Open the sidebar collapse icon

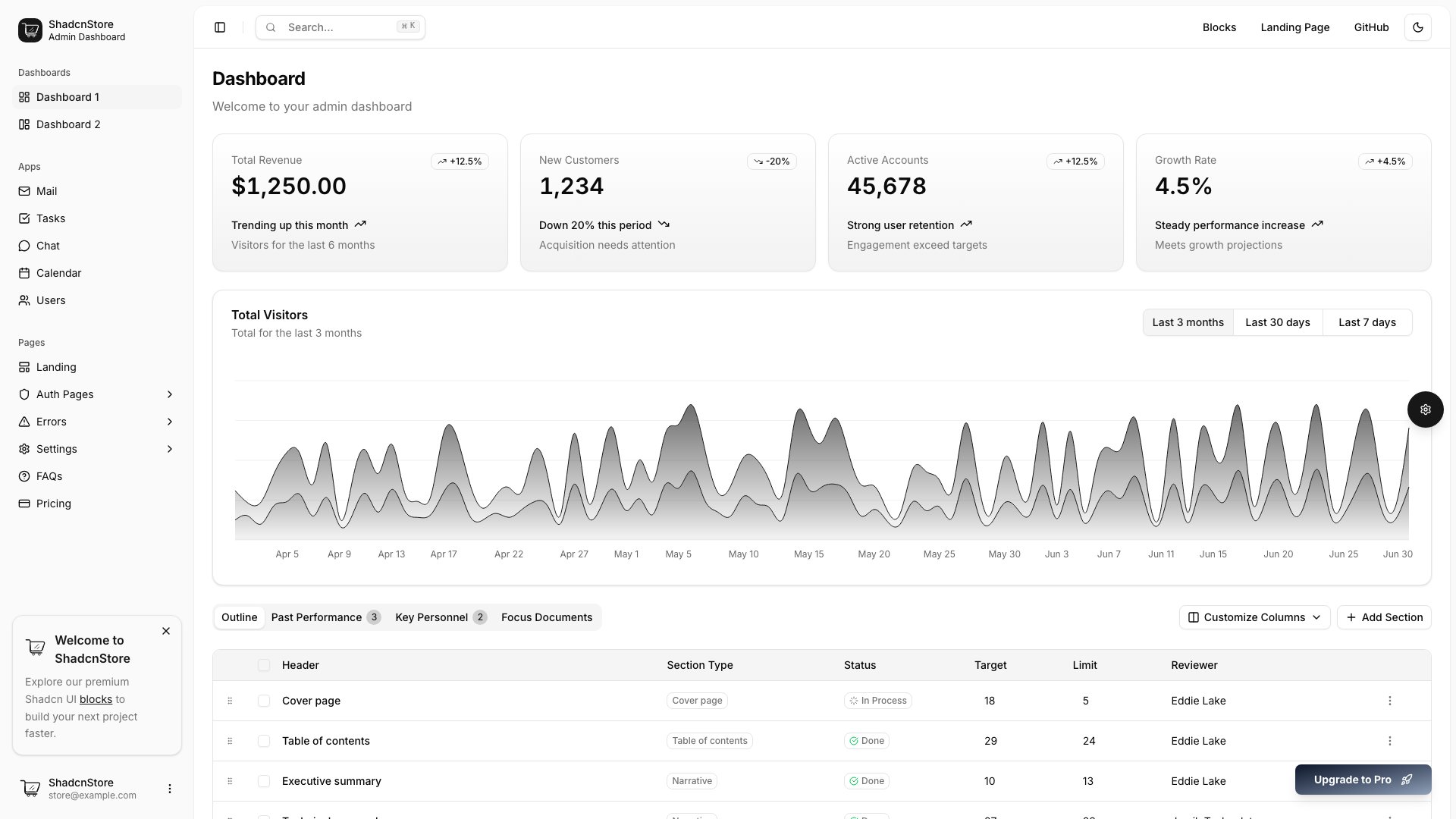[220, 27]
